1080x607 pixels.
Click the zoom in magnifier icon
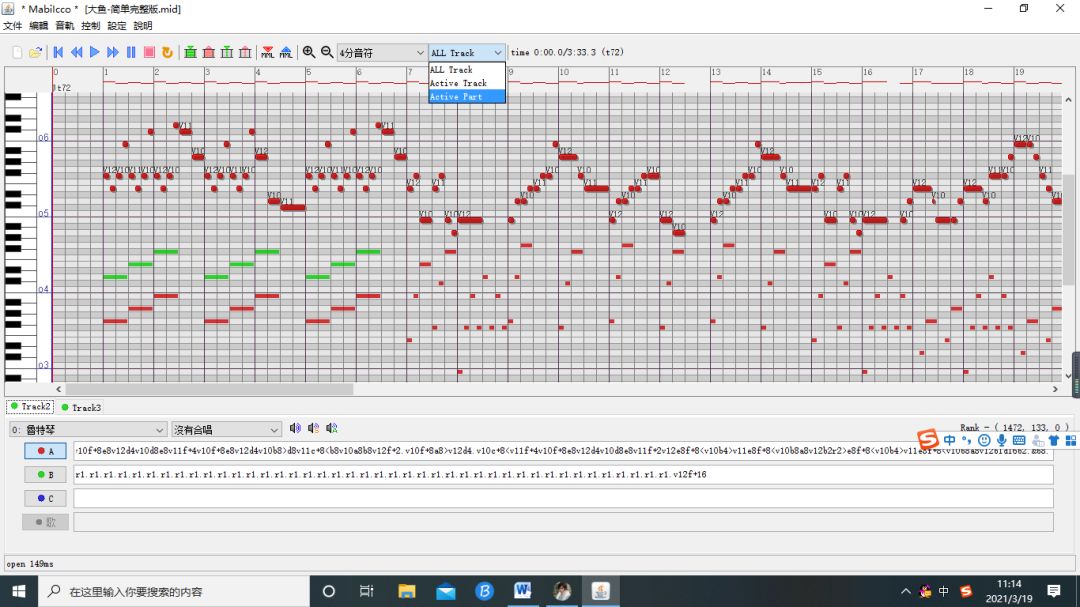(309, 52)
